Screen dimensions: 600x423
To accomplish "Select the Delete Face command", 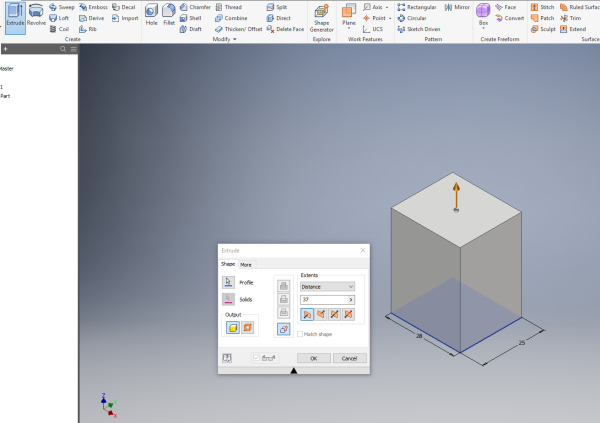I will [x=285, y=29].
